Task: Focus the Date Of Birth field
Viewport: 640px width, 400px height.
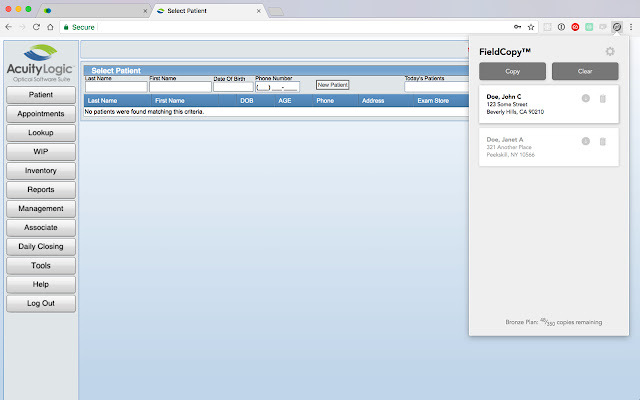Action: (233, 87)
